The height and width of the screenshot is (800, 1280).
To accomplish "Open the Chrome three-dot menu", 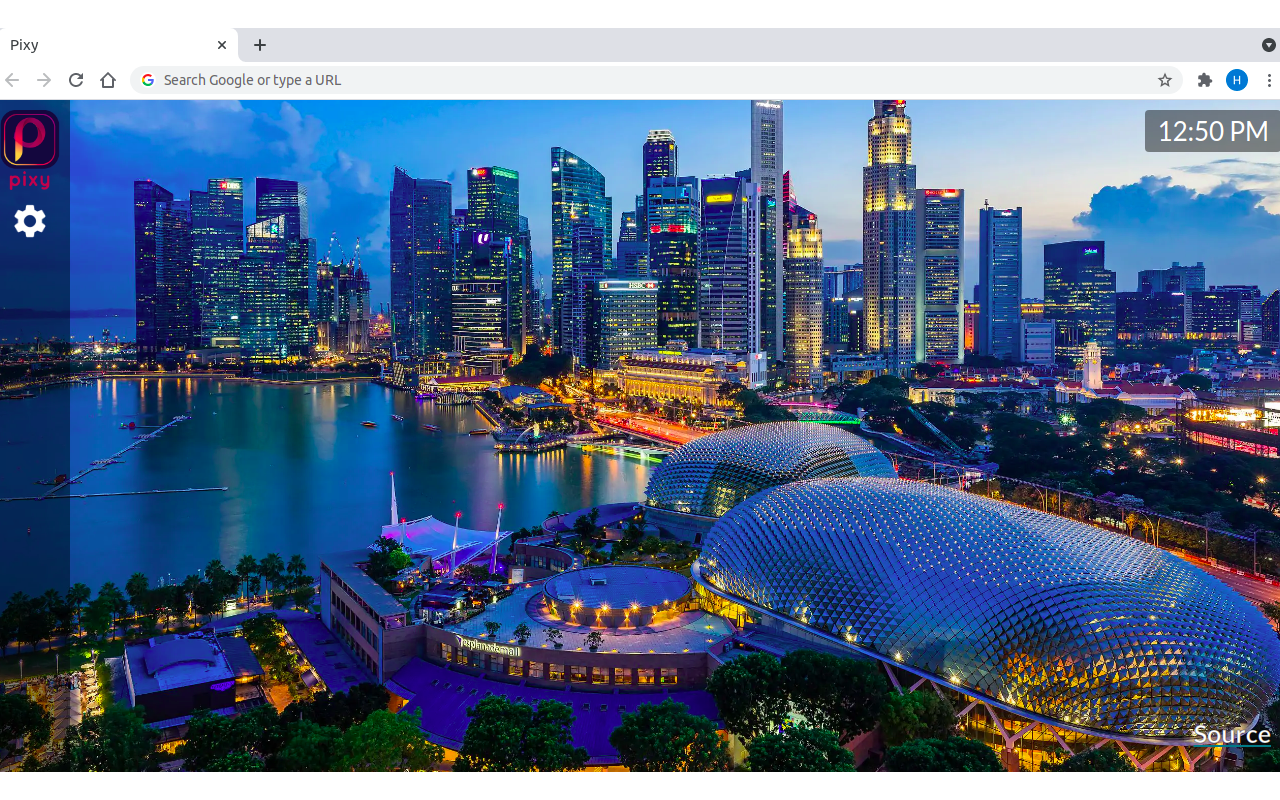I will point(1268,80).
